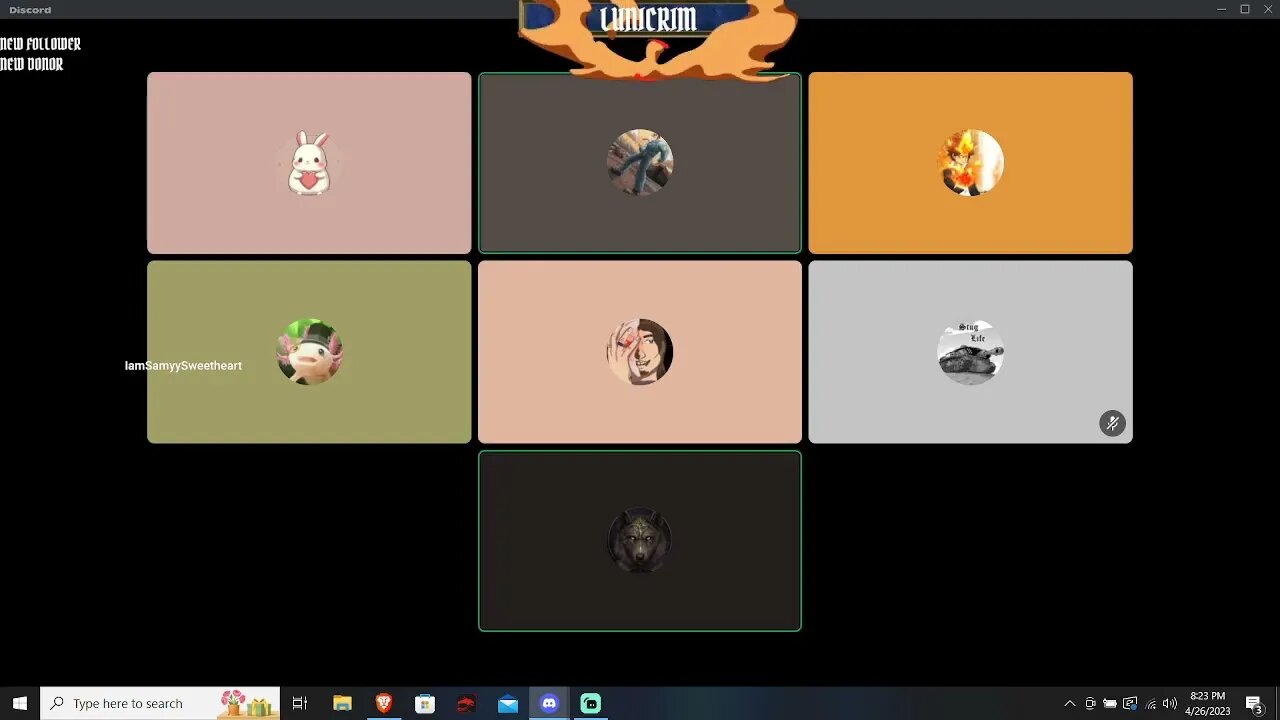
Task: Open the Mail app from the taskbar
Action: (x=508, y=703)
